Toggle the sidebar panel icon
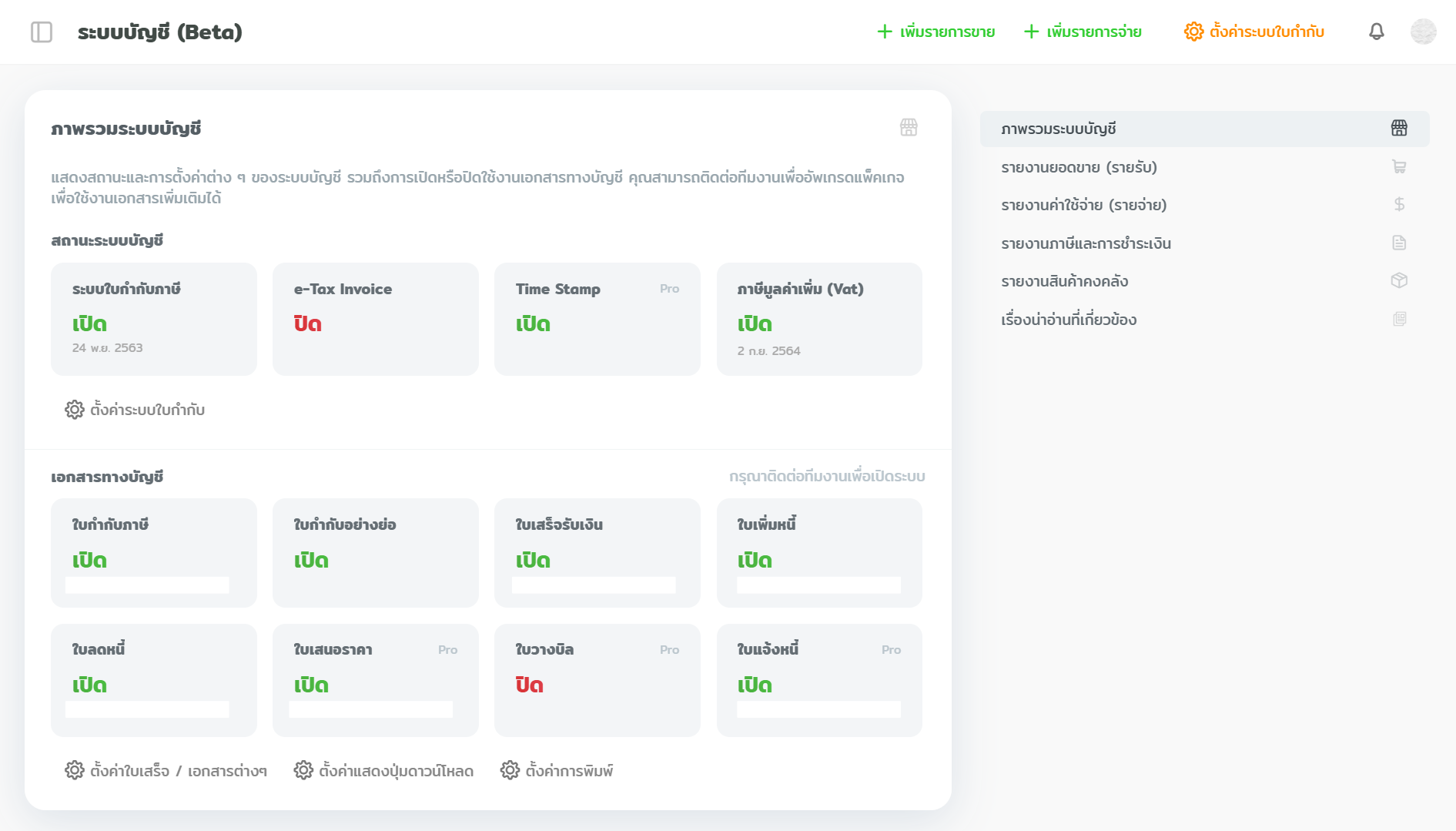This screenshot has width=1456, height=831. tap(42, 32)
